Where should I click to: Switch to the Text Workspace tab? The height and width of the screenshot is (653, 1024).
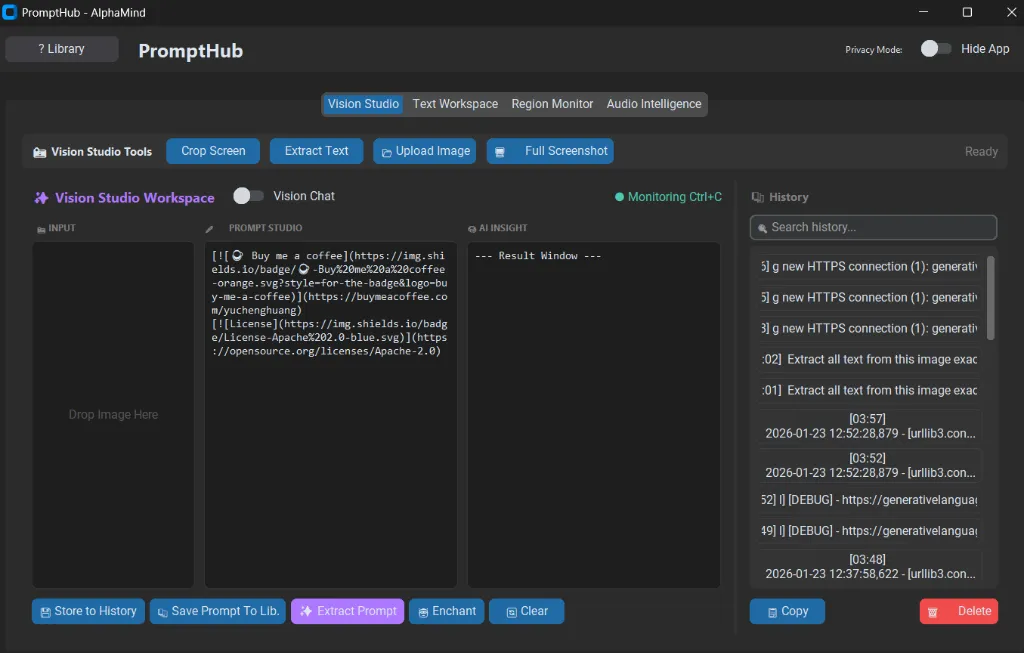pyautogui.click(x=455, y=104)
